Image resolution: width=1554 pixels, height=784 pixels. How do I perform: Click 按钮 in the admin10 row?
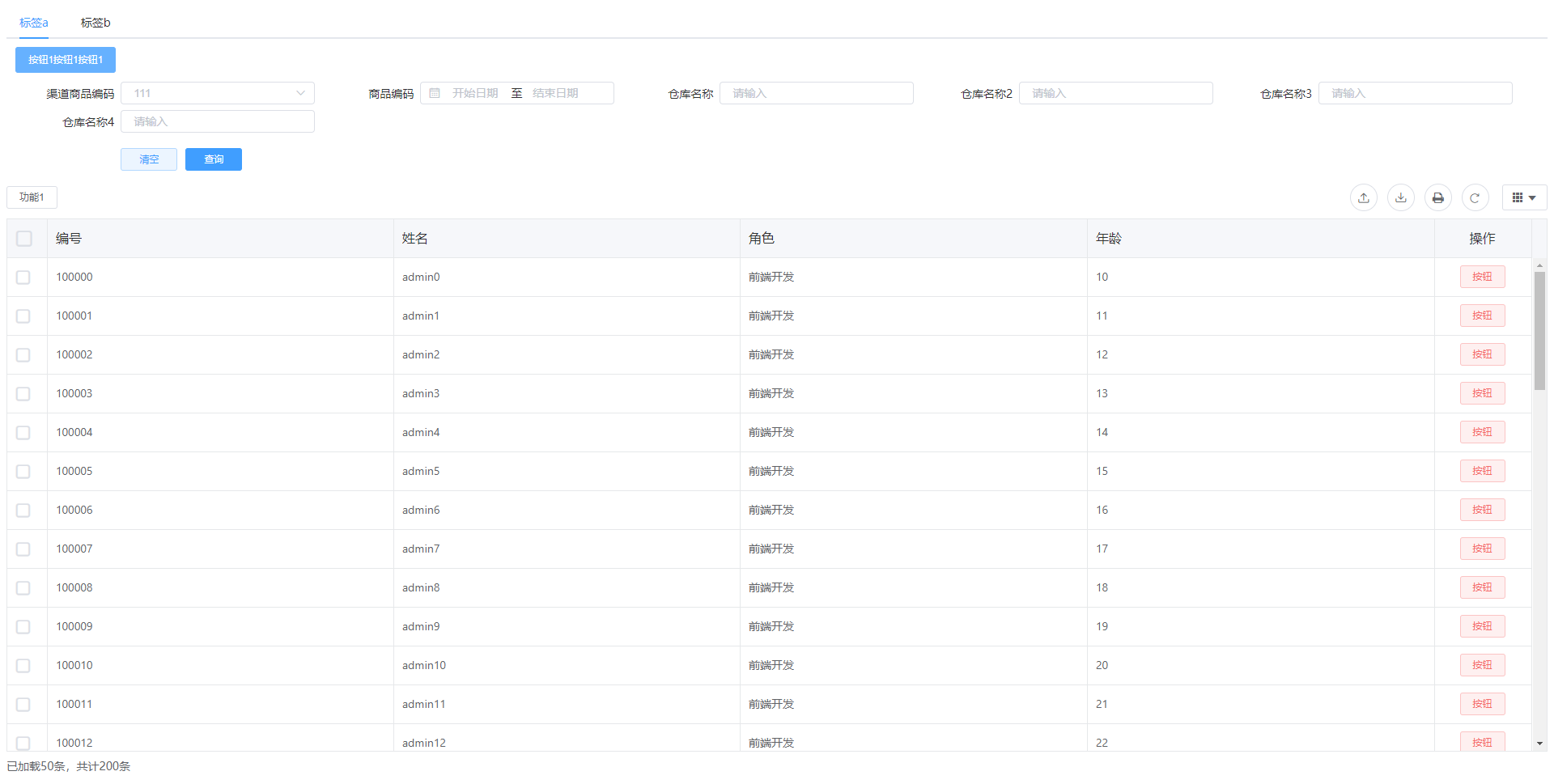1483,665
